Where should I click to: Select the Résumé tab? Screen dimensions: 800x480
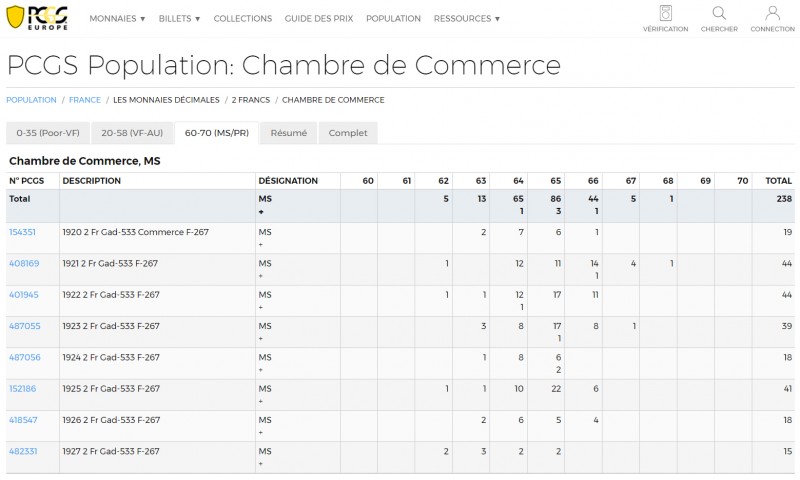[x=289, y=133]
